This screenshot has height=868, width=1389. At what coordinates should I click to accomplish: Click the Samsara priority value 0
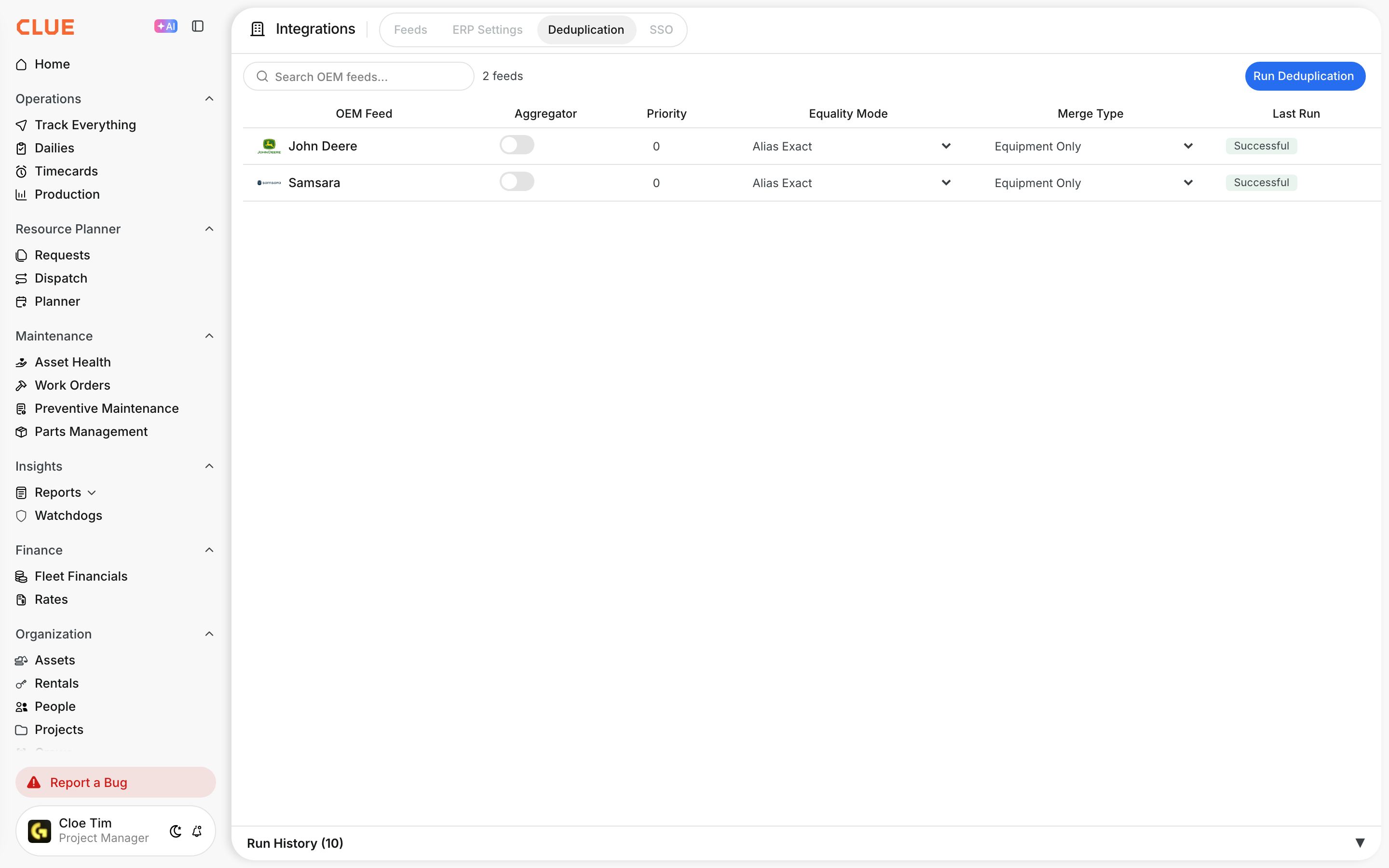(x=656, y=183)
